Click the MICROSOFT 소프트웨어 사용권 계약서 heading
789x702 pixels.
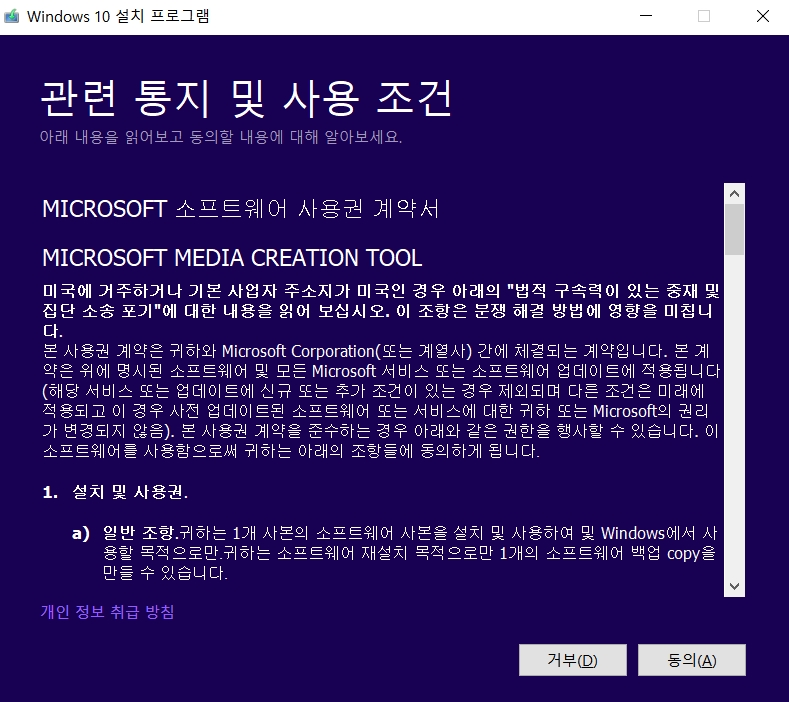tap(241, 209)
